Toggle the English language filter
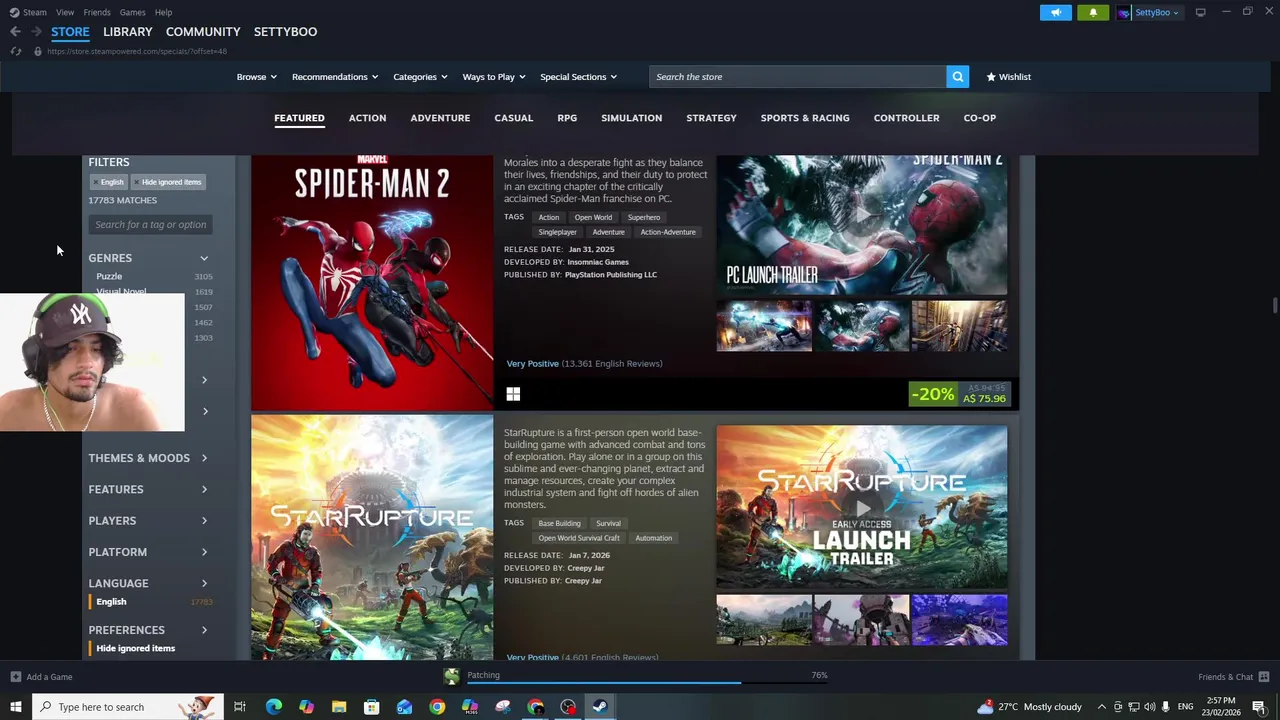This screenshot has width=1280, height=720. point(111,602)
